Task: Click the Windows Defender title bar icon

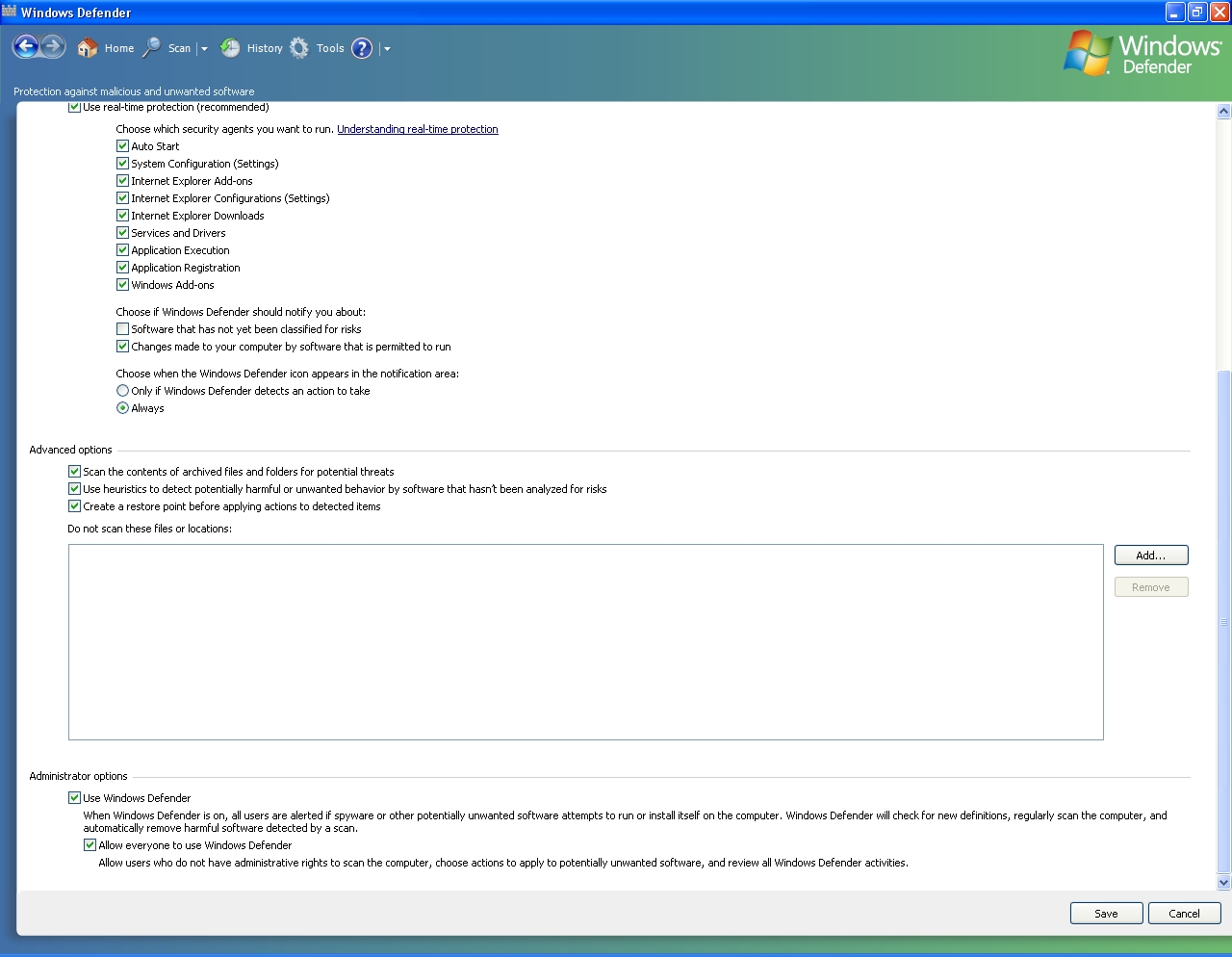Action: 10,12
